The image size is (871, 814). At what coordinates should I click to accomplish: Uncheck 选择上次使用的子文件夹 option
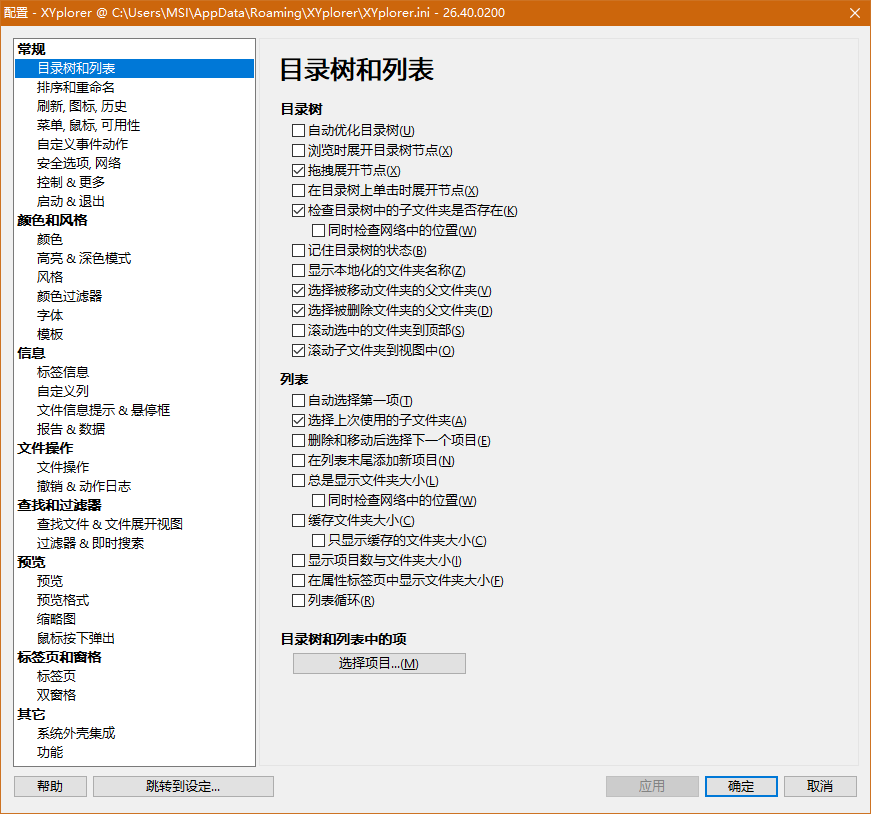tap(297, 420)
